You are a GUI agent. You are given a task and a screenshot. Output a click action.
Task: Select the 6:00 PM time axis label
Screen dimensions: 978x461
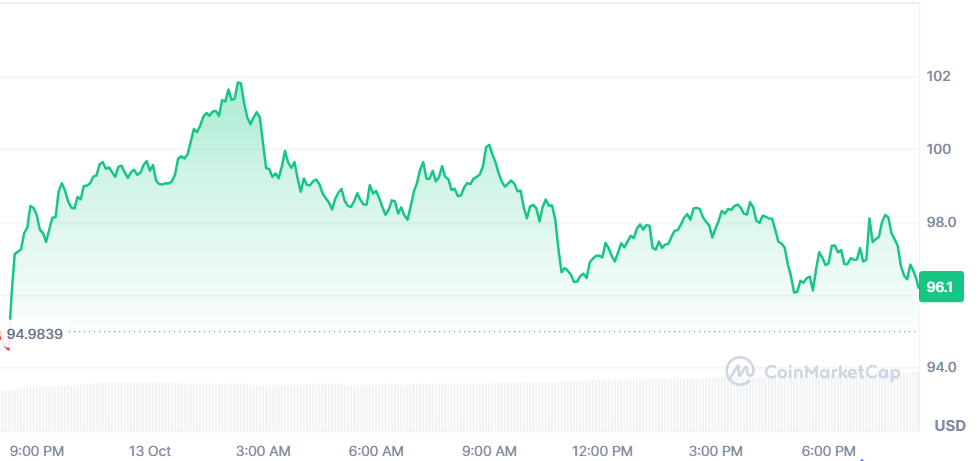[x=829, y=451]
